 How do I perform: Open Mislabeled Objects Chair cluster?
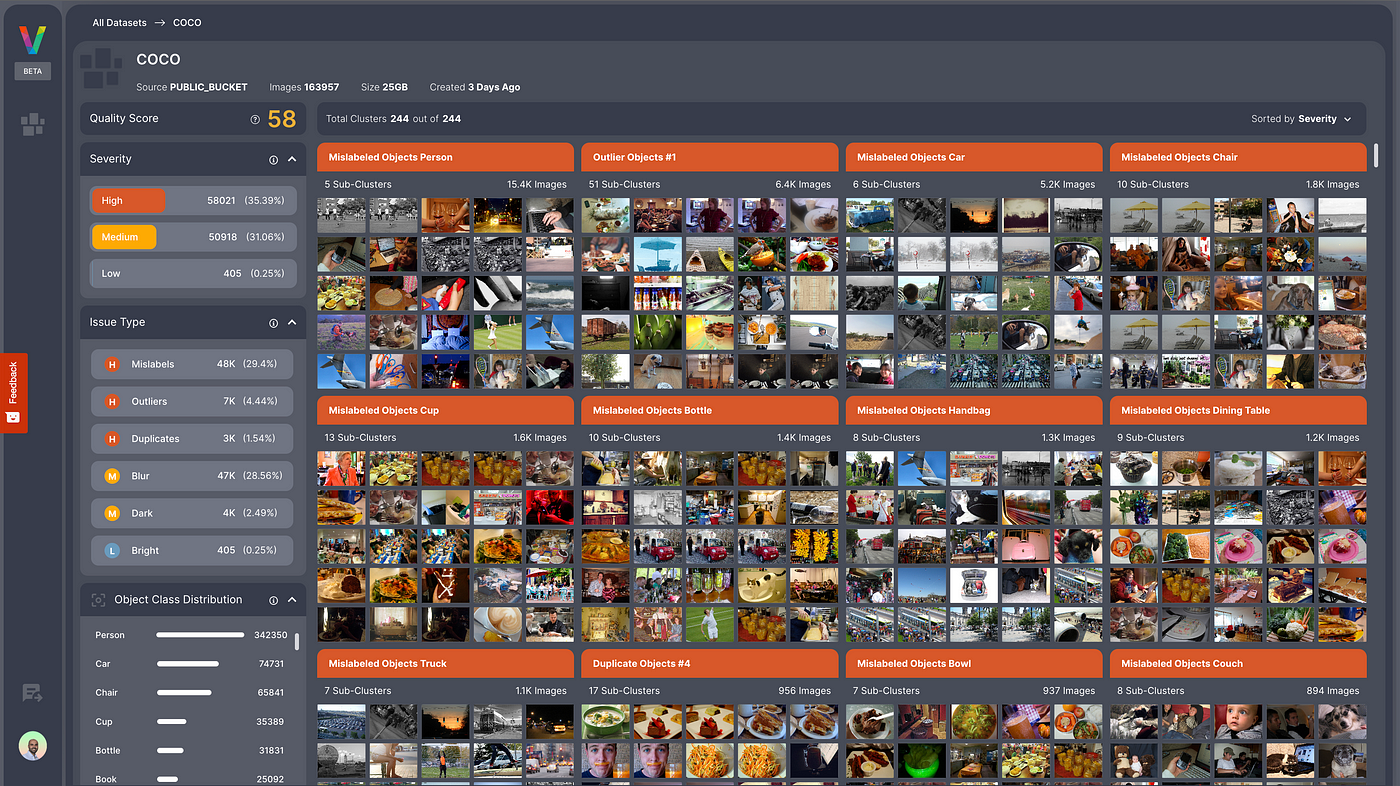[x=1238, y=157]
